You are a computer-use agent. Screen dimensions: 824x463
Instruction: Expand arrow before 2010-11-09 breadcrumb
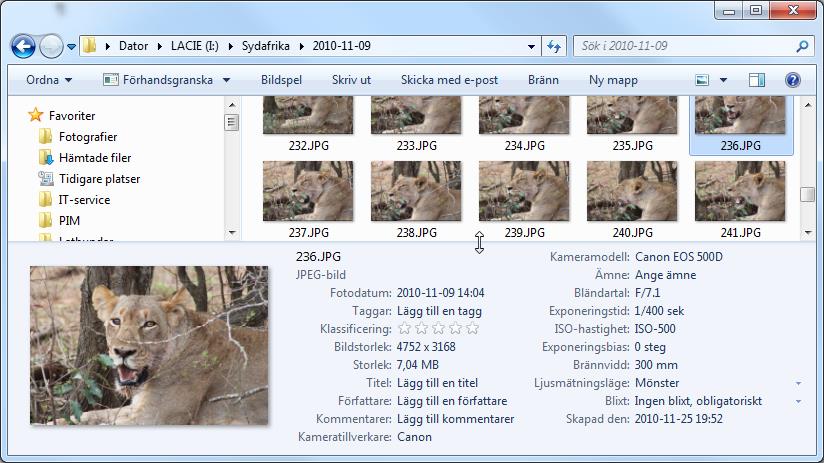(302, 46)
